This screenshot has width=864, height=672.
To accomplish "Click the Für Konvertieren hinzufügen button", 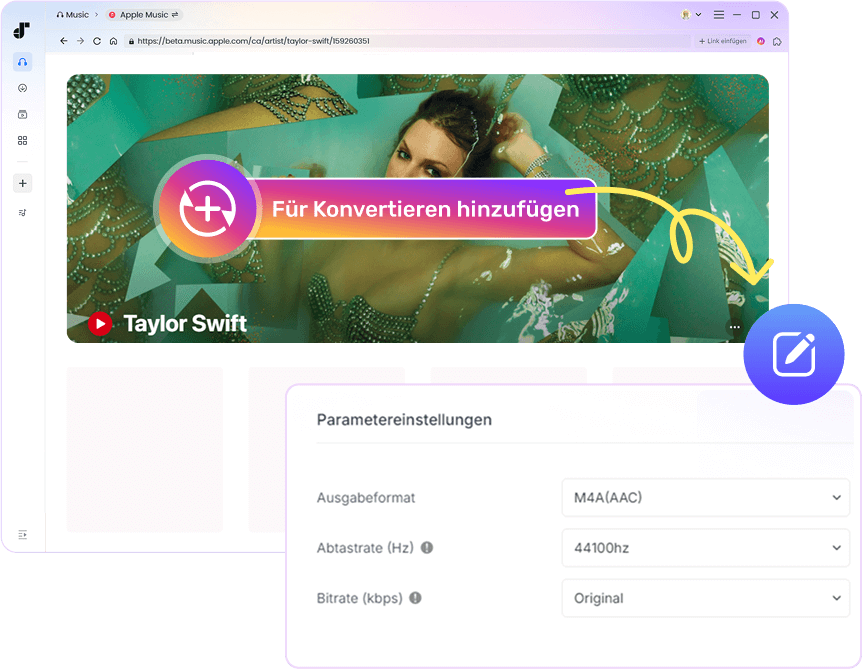I will (x=425, y=208).
